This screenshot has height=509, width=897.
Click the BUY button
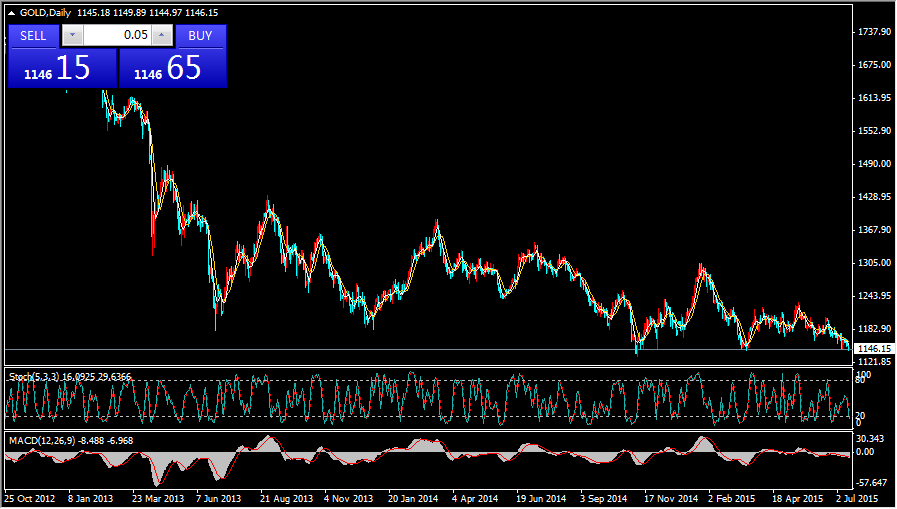tap(200, 36)
